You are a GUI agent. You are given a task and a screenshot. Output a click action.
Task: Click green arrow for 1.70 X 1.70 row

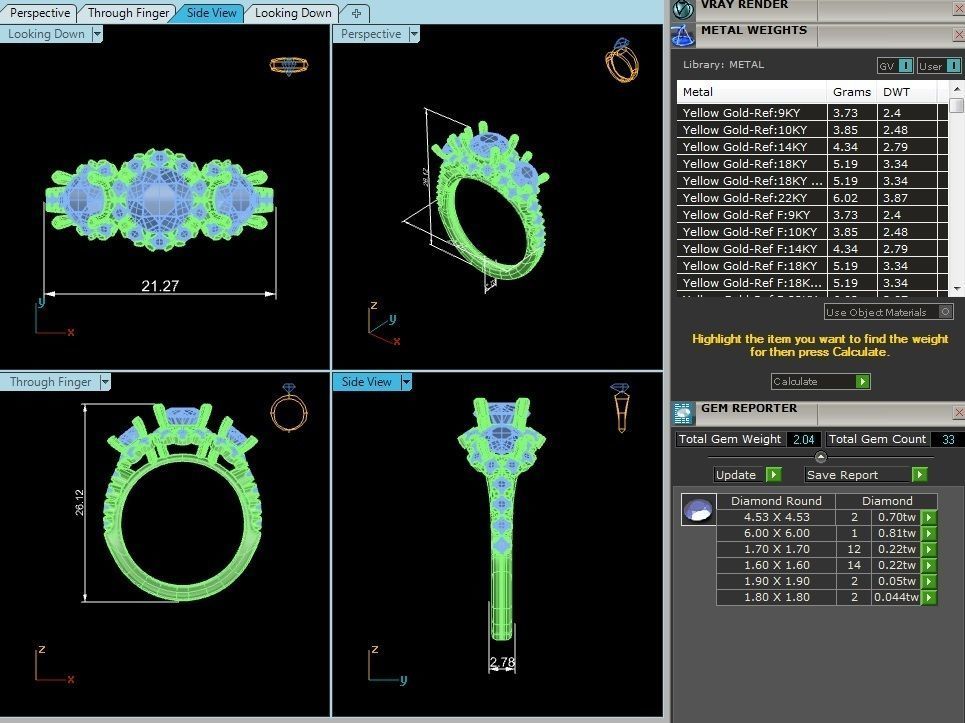(x=929, y=549)
